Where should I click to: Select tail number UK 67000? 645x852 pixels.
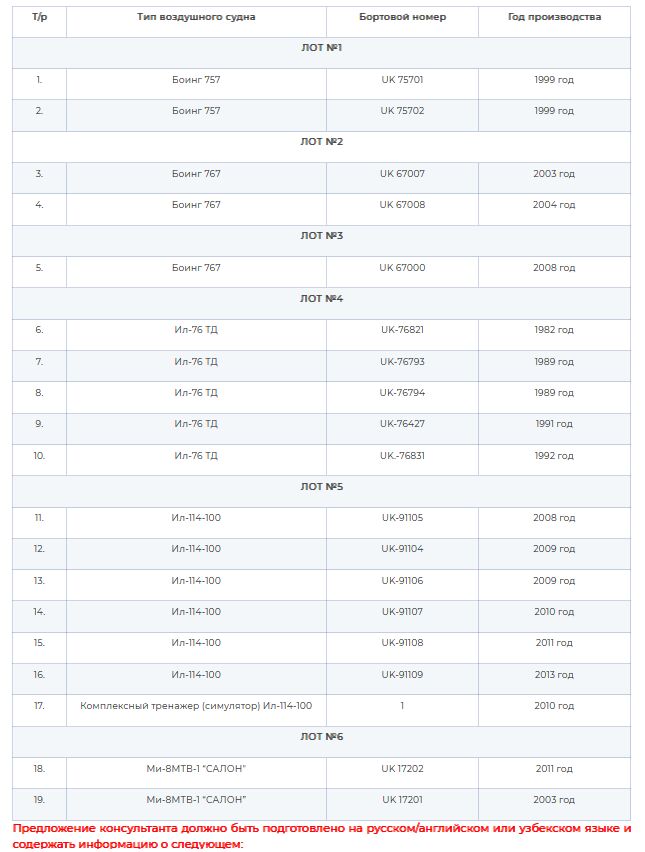(402, 268)
